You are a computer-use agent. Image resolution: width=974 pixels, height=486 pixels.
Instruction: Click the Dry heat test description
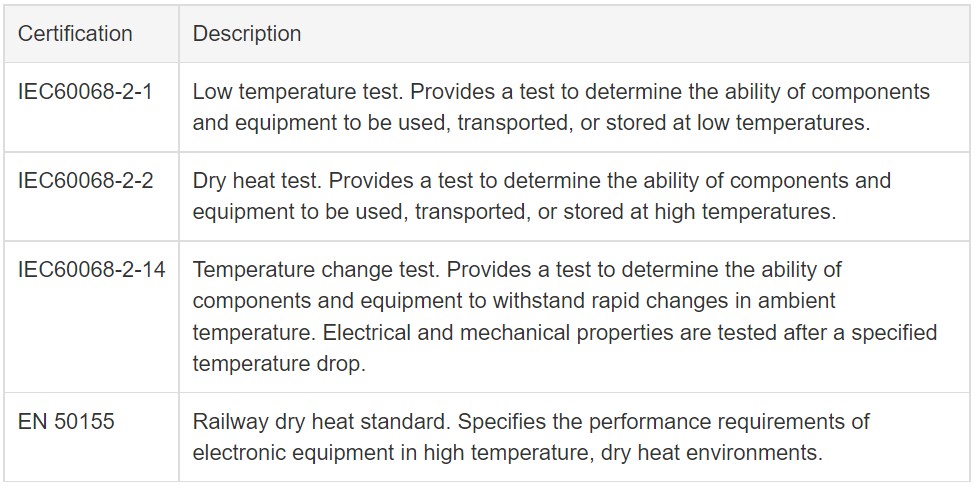(x=542, y=196)
